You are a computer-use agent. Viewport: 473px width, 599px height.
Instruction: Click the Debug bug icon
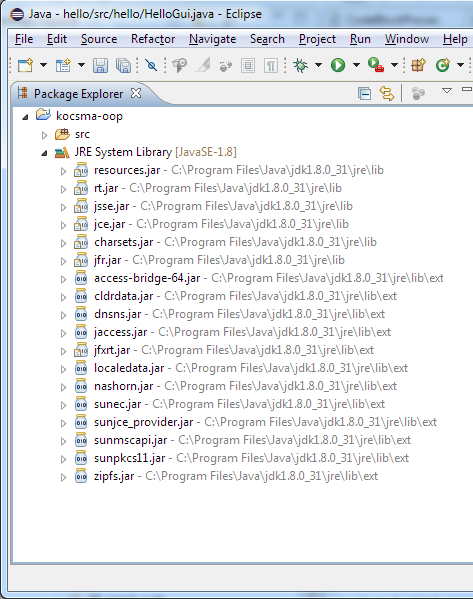point(301,65)
